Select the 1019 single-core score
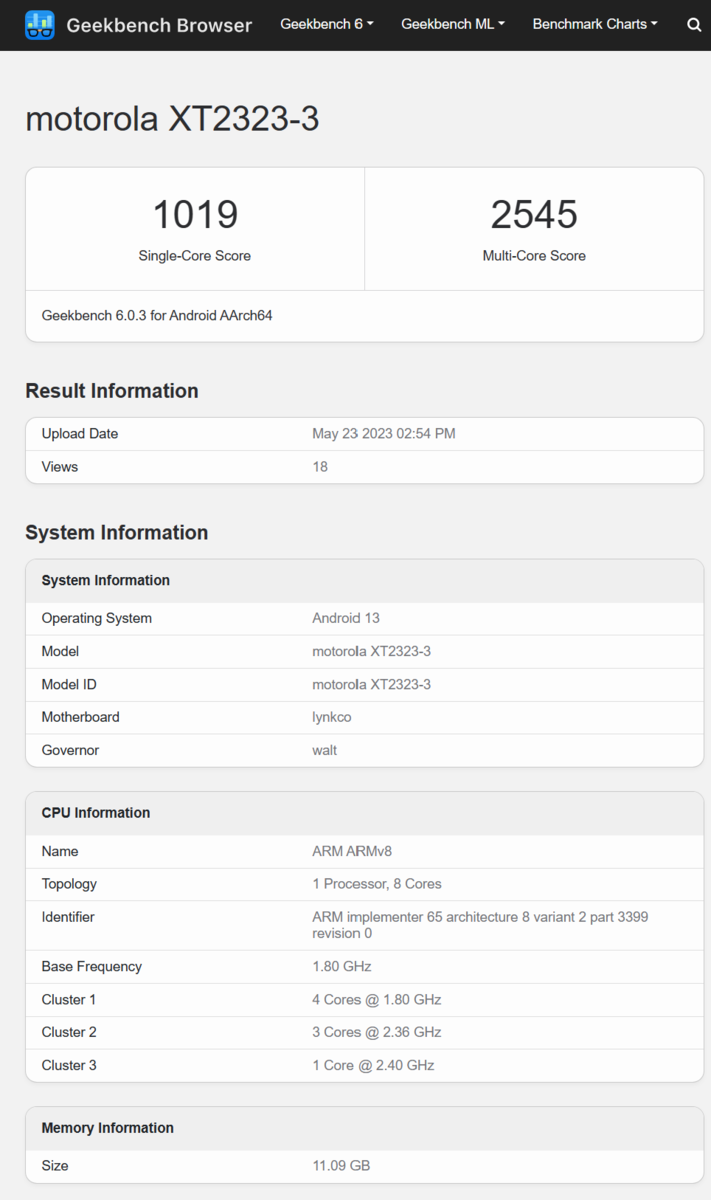The image size is (711, 1200). [195, 215]
